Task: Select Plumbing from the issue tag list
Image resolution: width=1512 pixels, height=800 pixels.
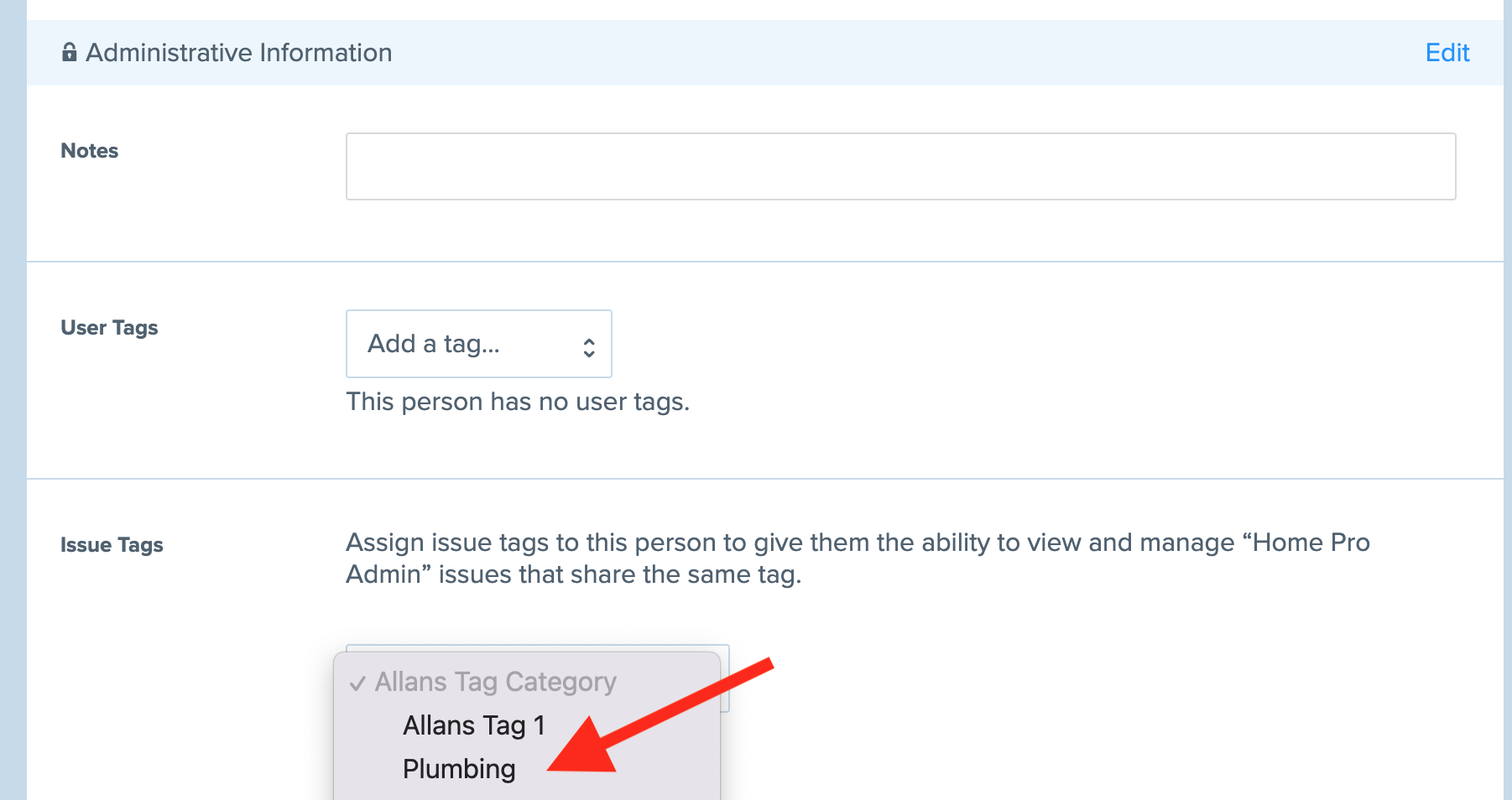Action: 459,769
